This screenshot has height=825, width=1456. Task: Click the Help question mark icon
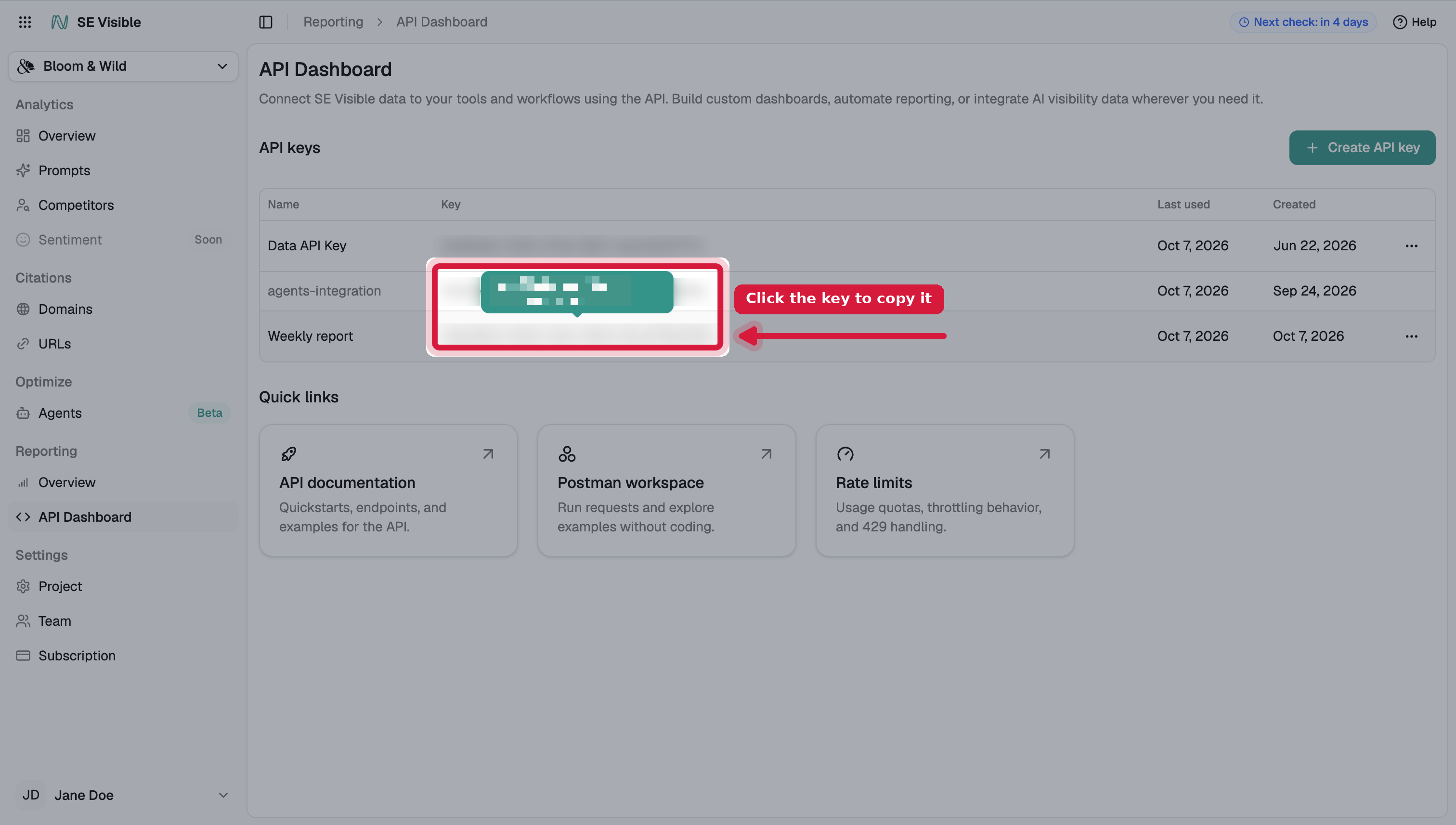point(1399,22)
